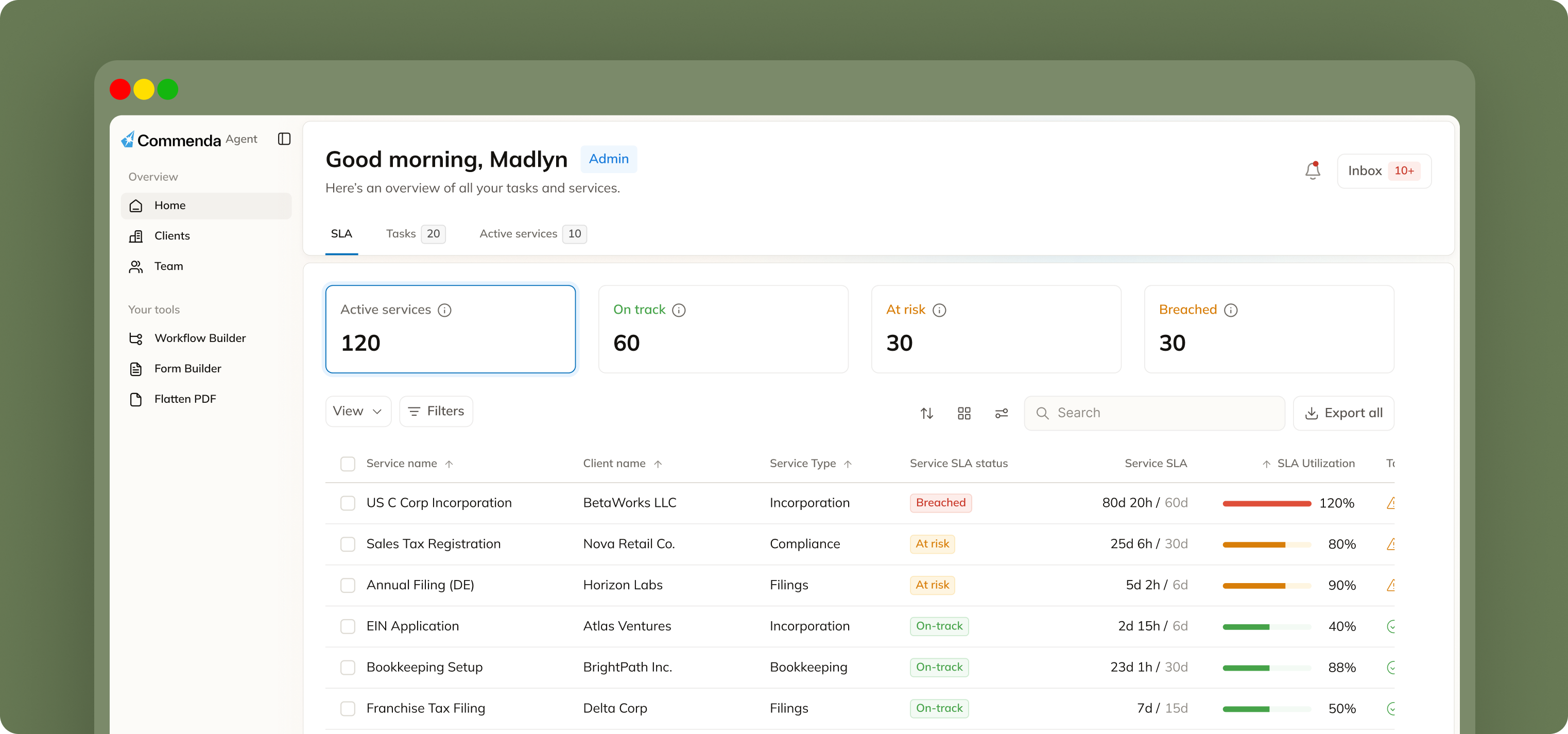Select the On track 60 card

pos(723,329)
